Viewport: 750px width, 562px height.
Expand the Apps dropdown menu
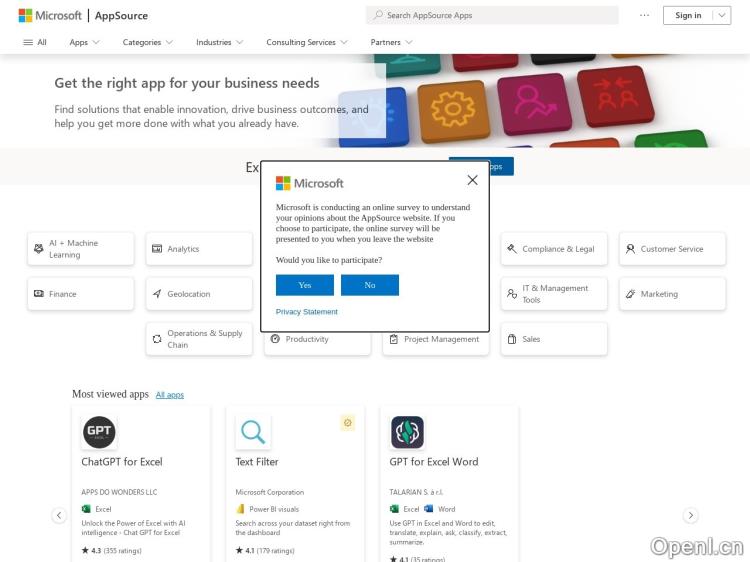[x=84, y=42]
